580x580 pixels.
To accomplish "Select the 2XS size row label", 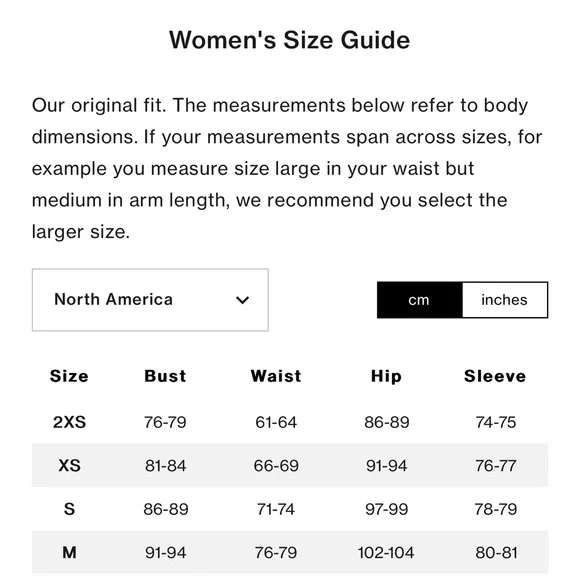I will click(x=69, y=422).
